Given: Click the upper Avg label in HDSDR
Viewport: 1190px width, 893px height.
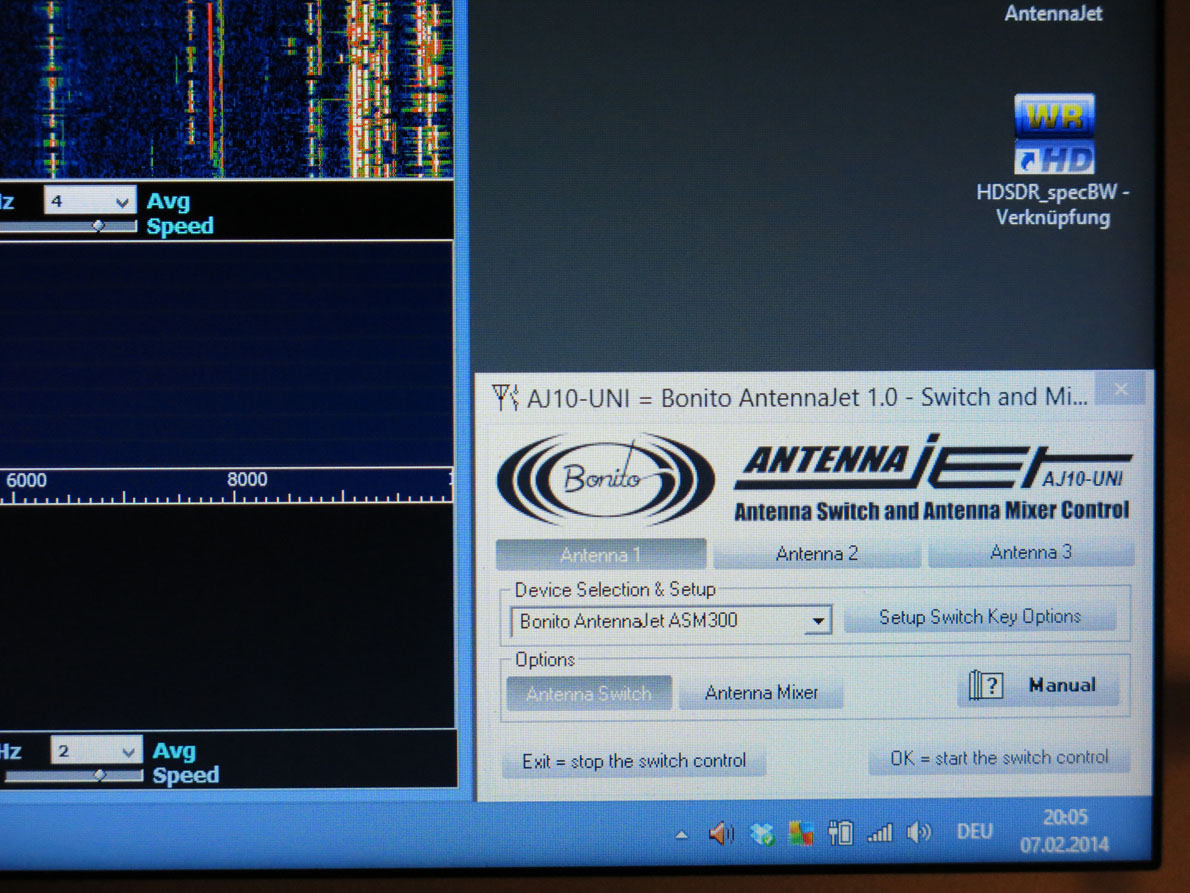Looking at the screenshot, I should pos(168,202).
